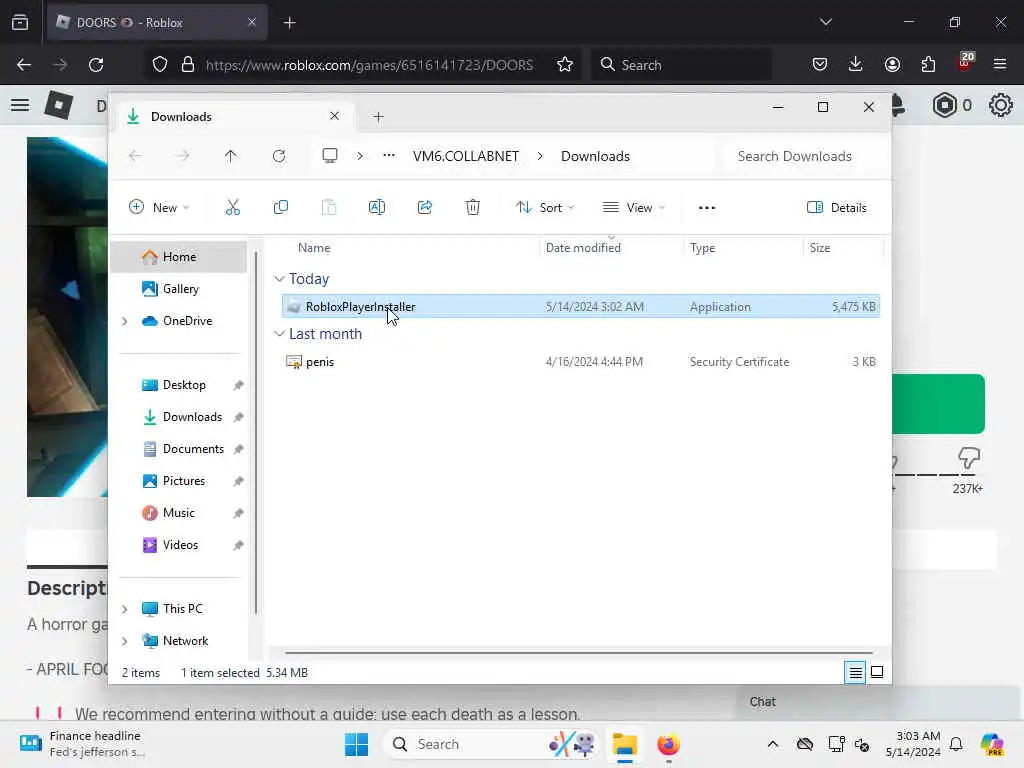Image resolution: width=1024 pixels, height=768 pixels.
Task: Click the Roblox logo icon
Action: click(58, 105)
